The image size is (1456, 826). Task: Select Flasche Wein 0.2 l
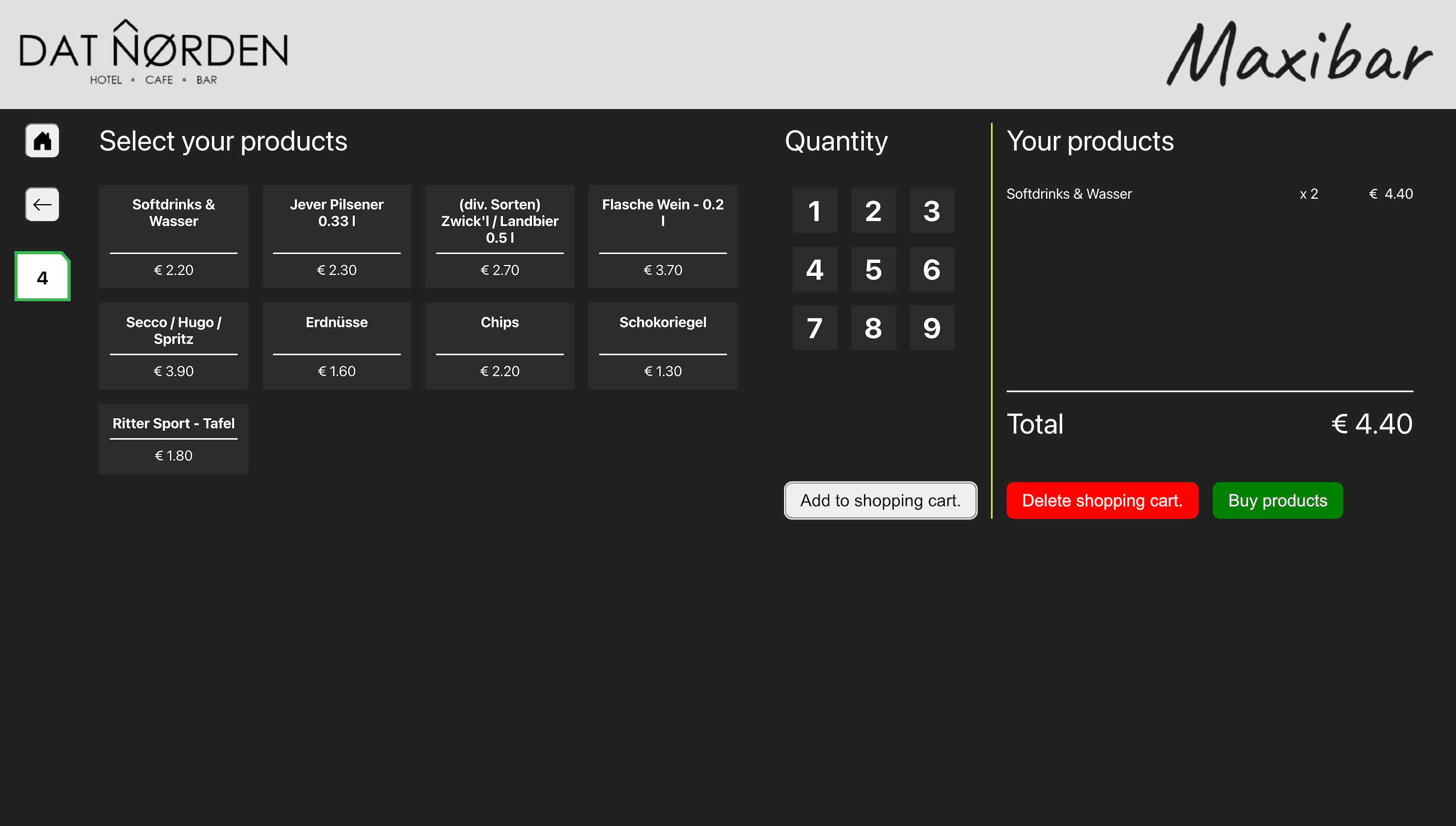coord(662,236)
